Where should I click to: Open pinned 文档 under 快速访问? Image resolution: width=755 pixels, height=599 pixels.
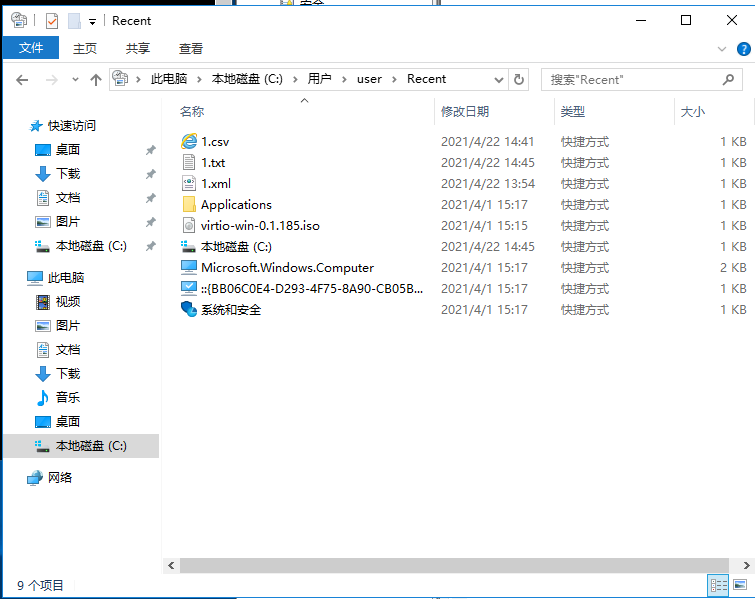[67, 198]
